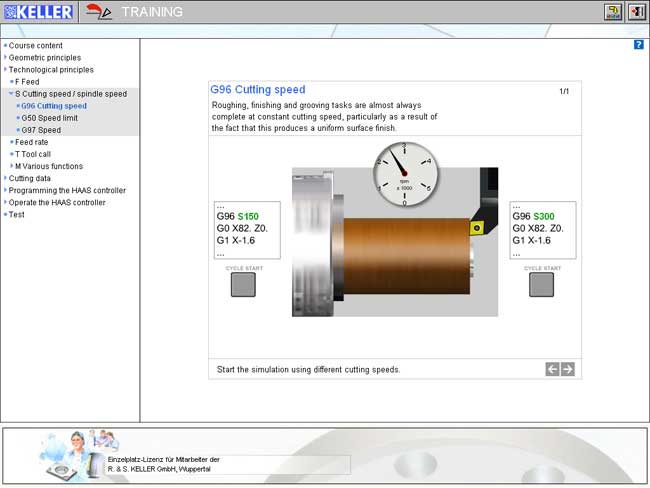Open Course content in the tree
Image resolution: width=650 pixels, height=488 pixels.
36,45
